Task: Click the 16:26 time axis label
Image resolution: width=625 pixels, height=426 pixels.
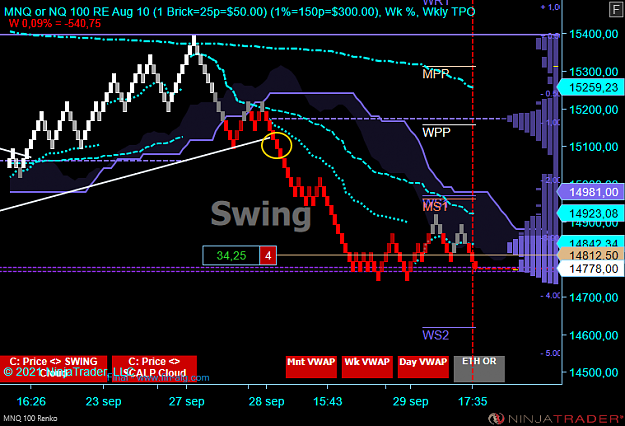Action: tap(31, 401)
